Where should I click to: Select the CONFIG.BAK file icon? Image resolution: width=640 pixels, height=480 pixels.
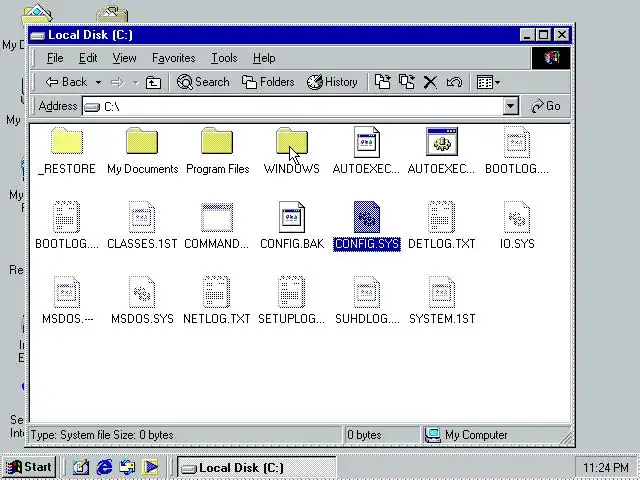click(292, 217)
